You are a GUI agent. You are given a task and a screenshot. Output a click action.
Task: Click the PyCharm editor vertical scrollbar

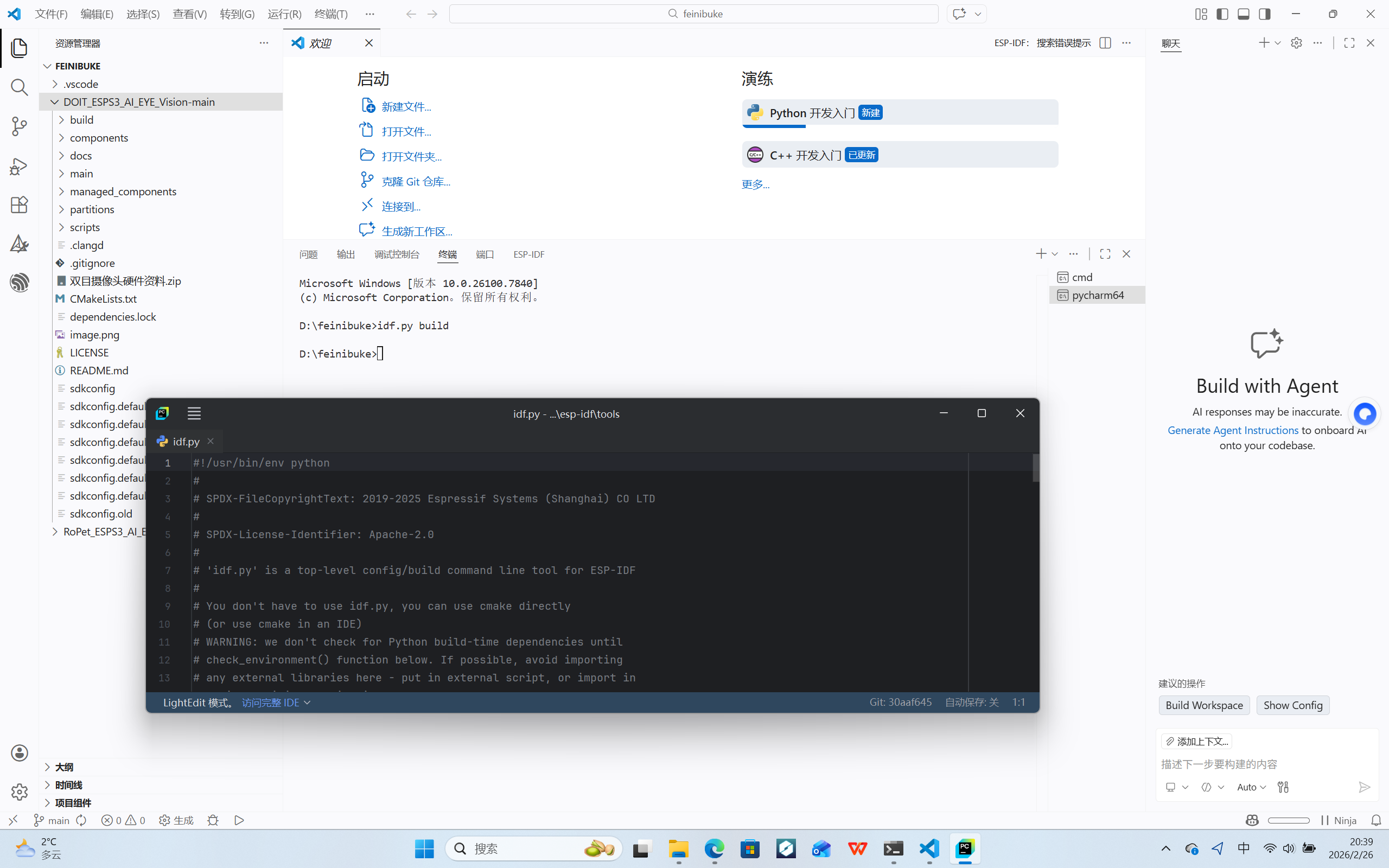[1035, 468]
